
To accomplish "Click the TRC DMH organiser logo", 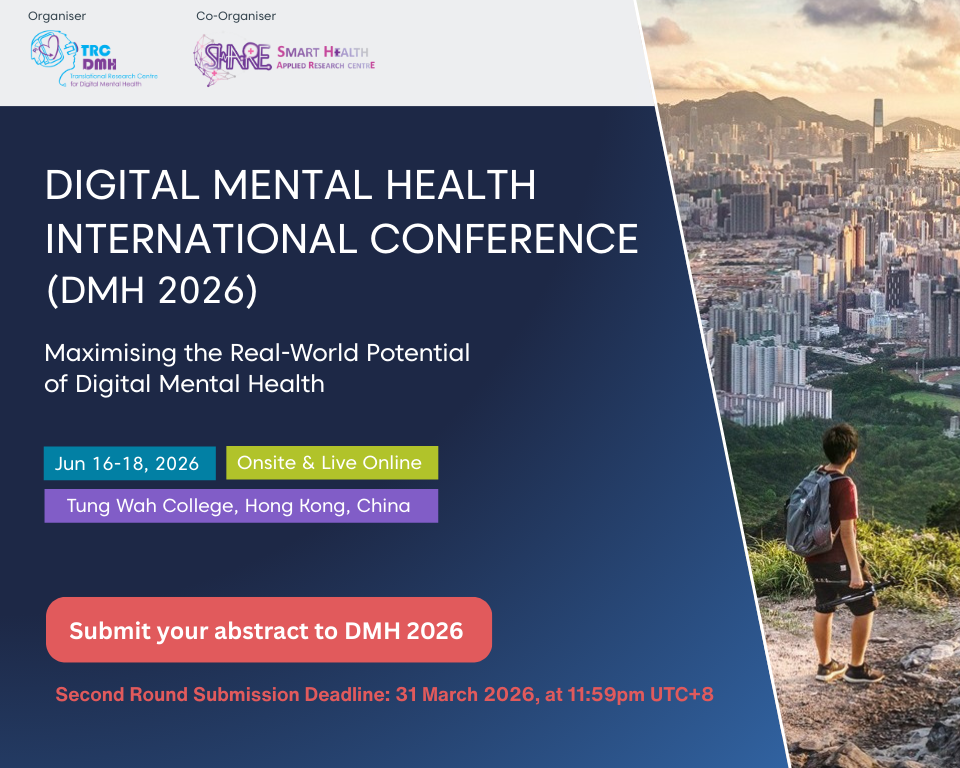I will pyautogui.click(x=94, y=59).
